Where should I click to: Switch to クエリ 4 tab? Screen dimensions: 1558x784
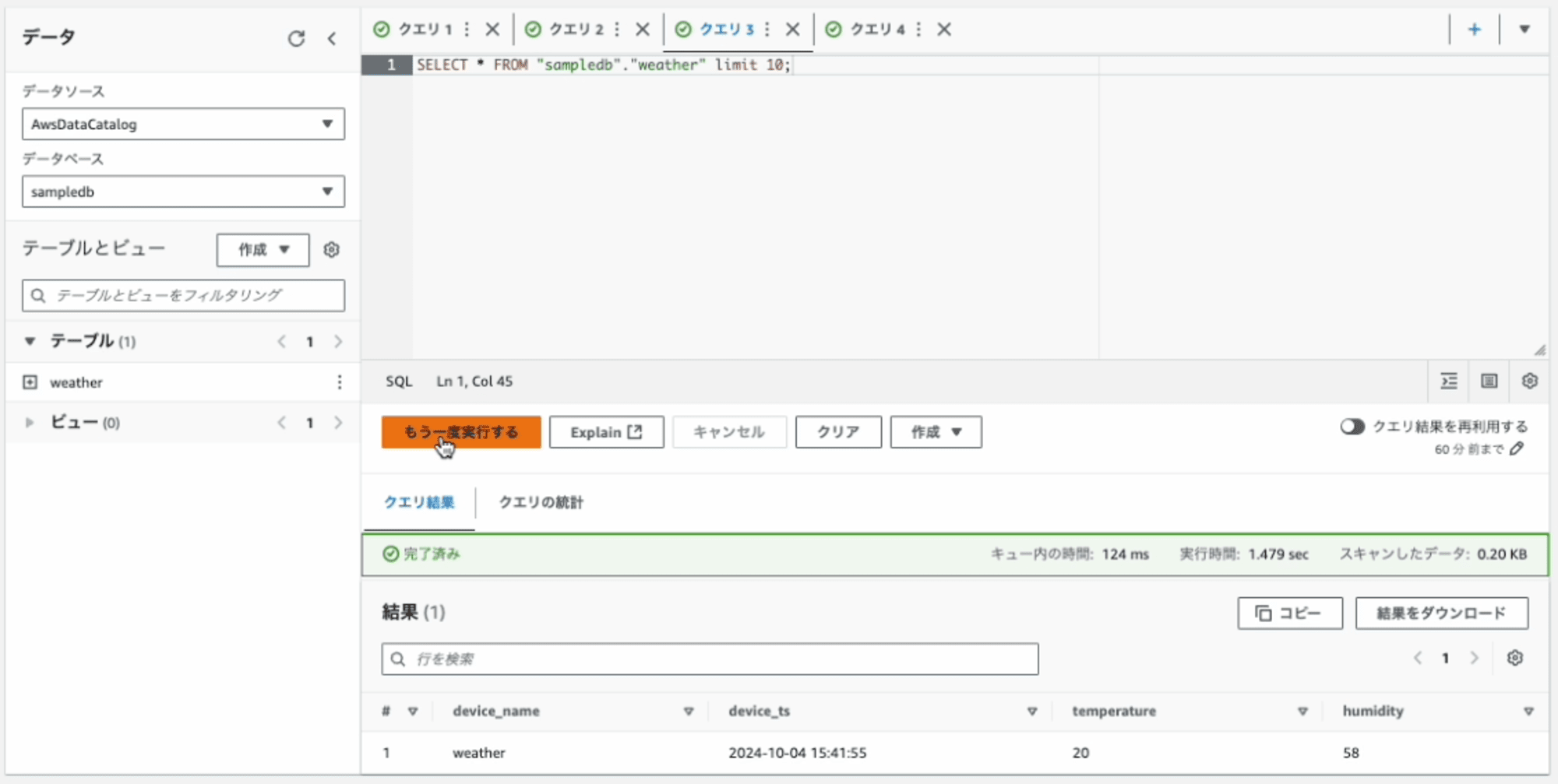pyautogui.click(x=877, y=30)
